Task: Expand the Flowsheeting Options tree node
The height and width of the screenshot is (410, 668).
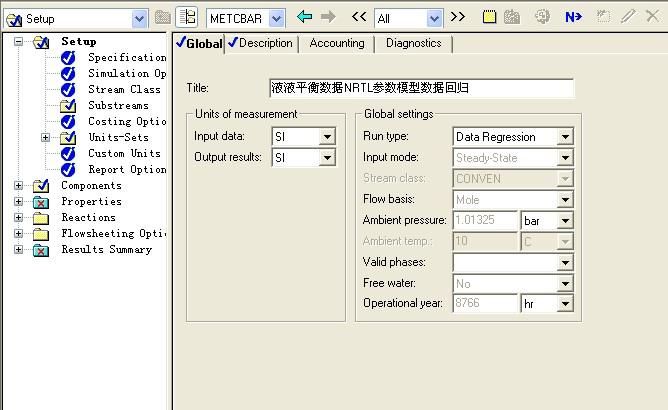Action: point(18,233)
